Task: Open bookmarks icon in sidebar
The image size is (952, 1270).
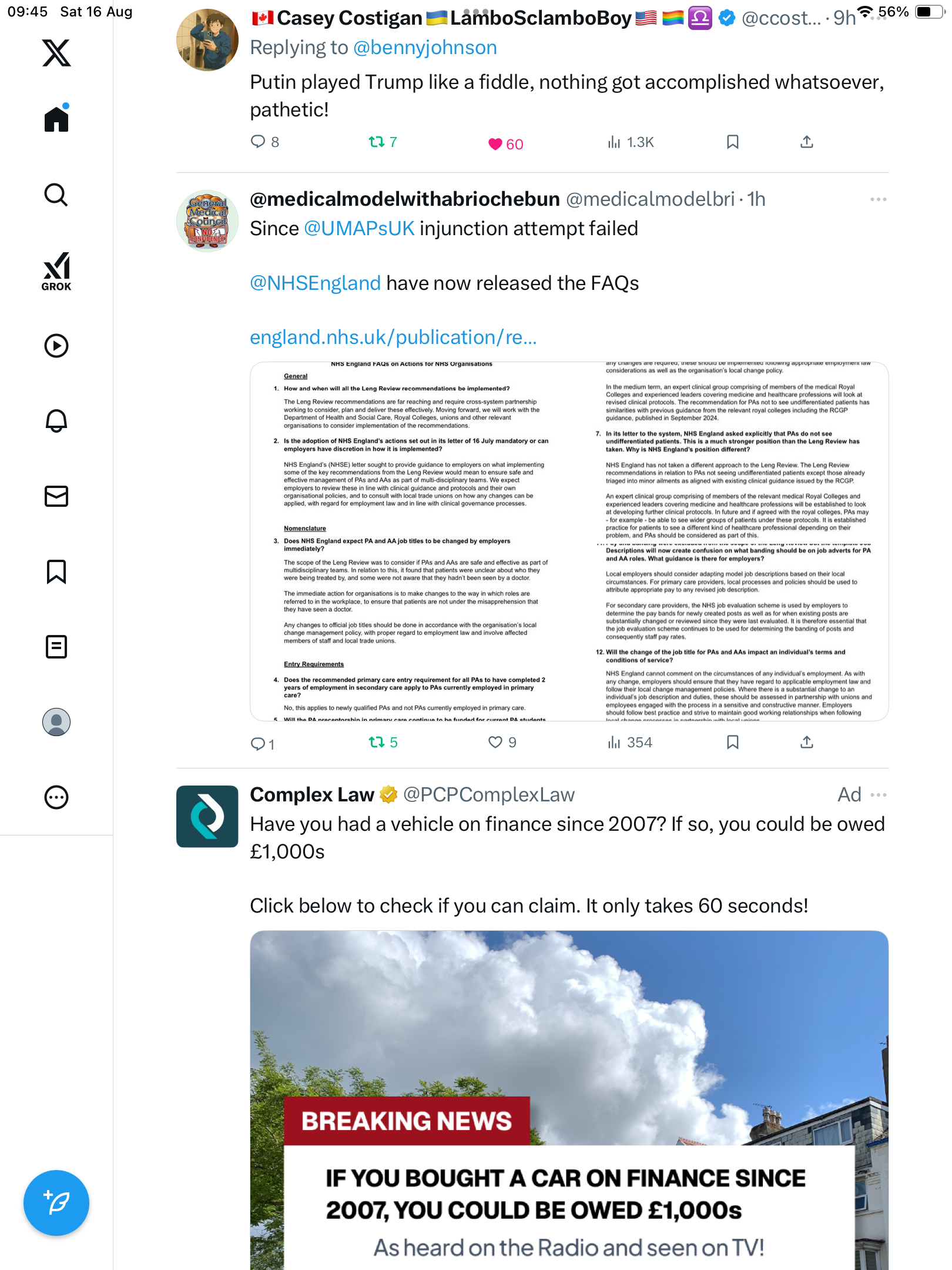Action: tap(56, 571)
